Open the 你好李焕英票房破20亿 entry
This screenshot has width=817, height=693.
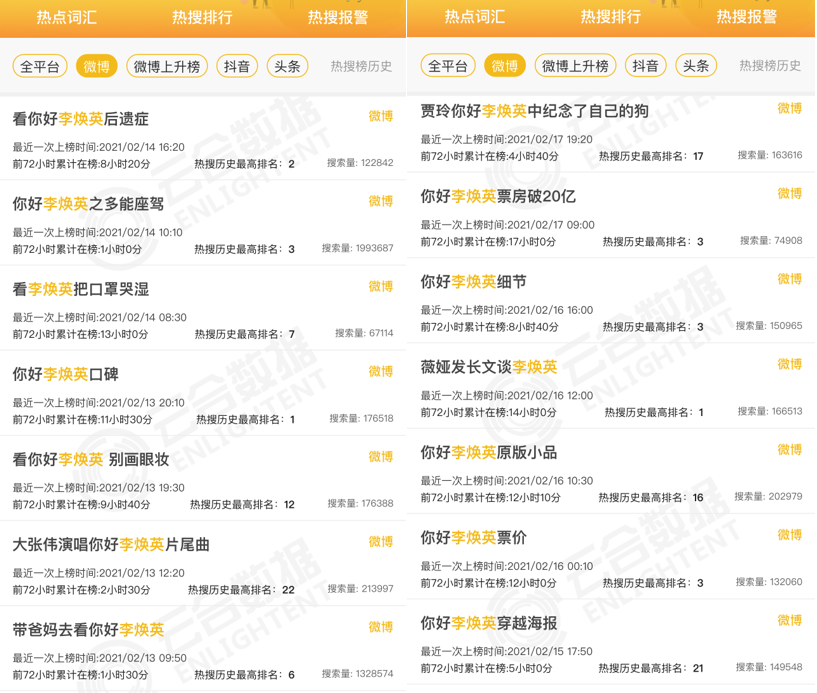[x=611, y=216]
